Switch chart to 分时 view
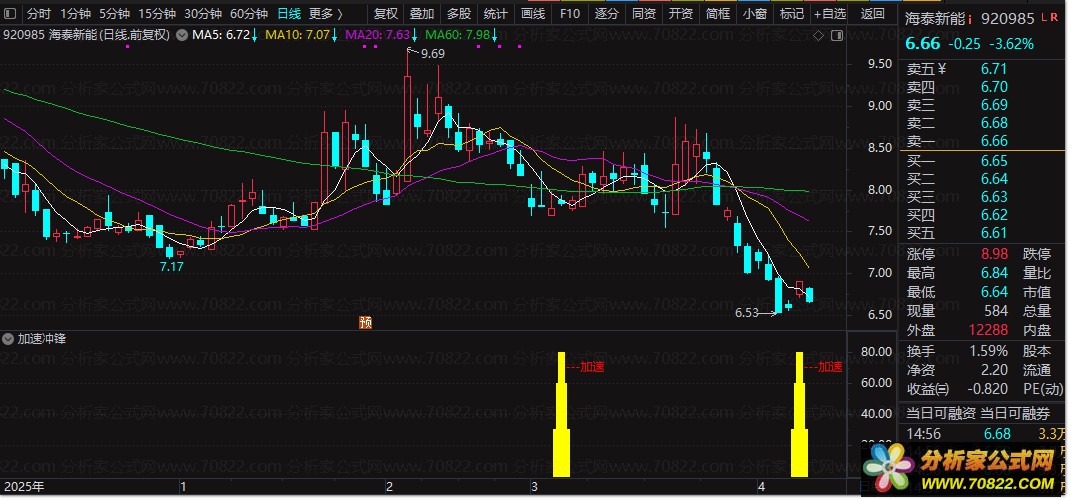Viewport: 1071px width, 500px height. 38,14
